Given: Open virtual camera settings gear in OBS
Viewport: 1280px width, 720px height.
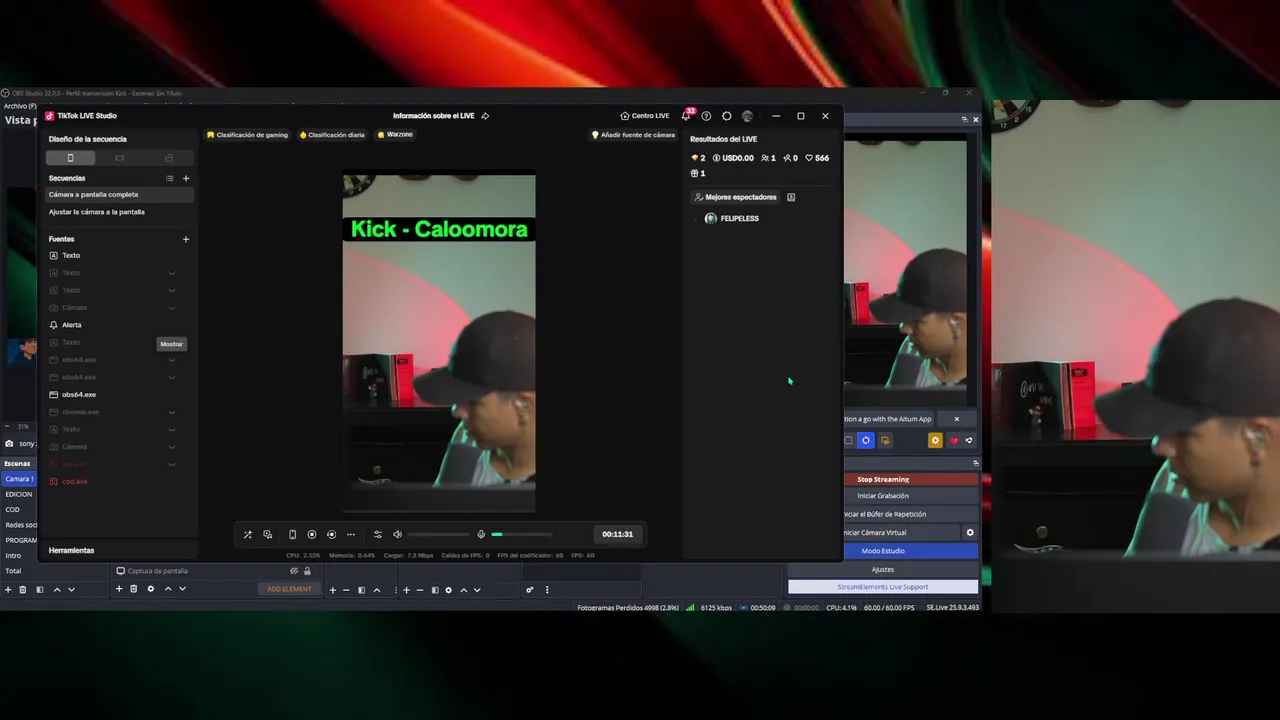Looking at the screenshot, I should pos(969,532).
